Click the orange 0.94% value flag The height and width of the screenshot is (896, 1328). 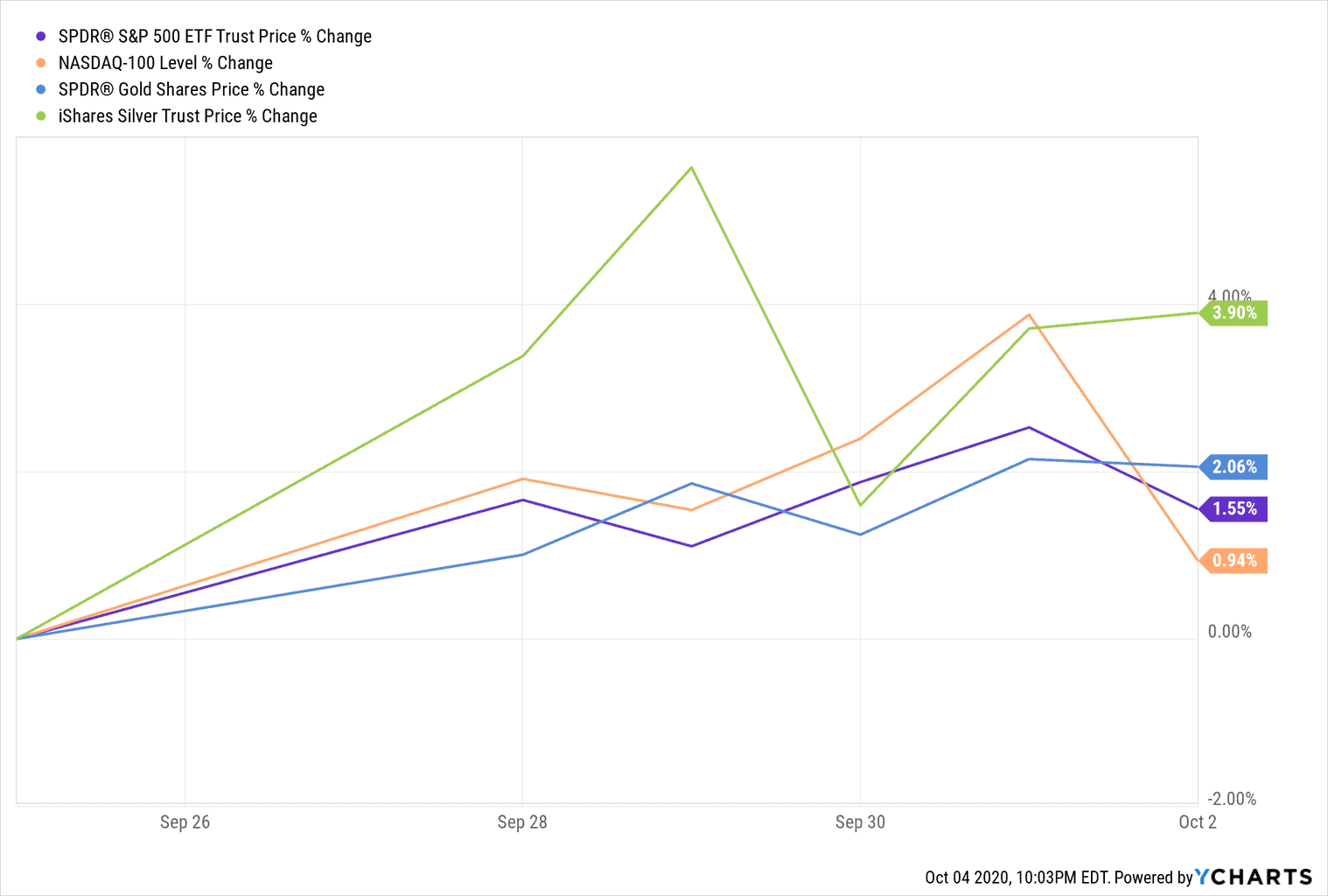1234,560
